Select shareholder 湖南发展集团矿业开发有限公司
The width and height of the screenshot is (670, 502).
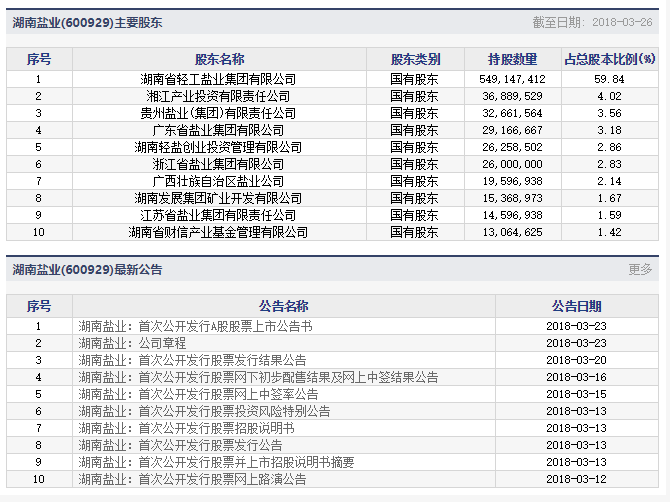coord(218,198)
